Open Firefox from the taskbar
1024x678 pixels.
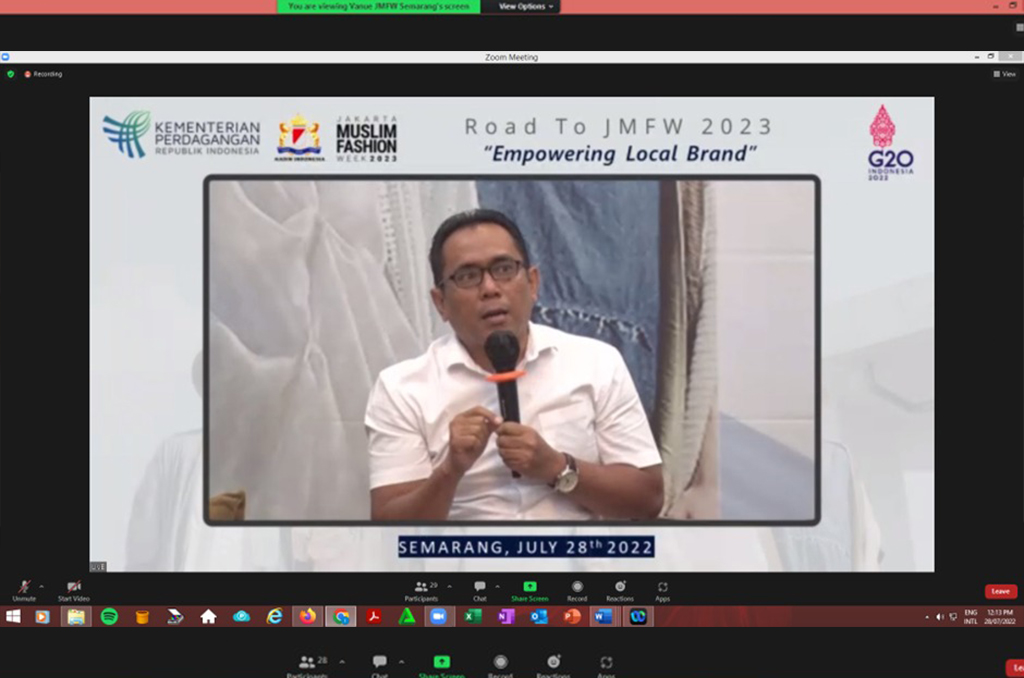pos(307,616)
